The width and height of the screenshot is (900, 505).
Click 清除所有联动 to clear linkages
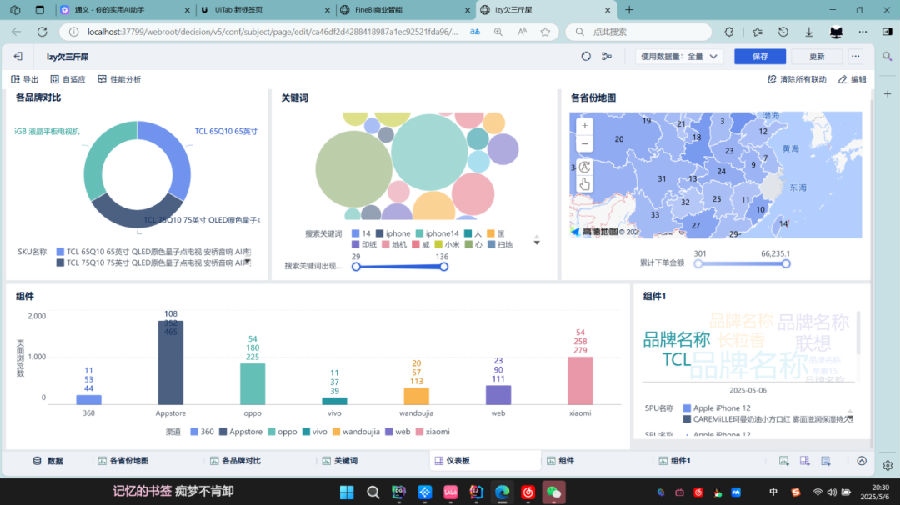[797, 79]
